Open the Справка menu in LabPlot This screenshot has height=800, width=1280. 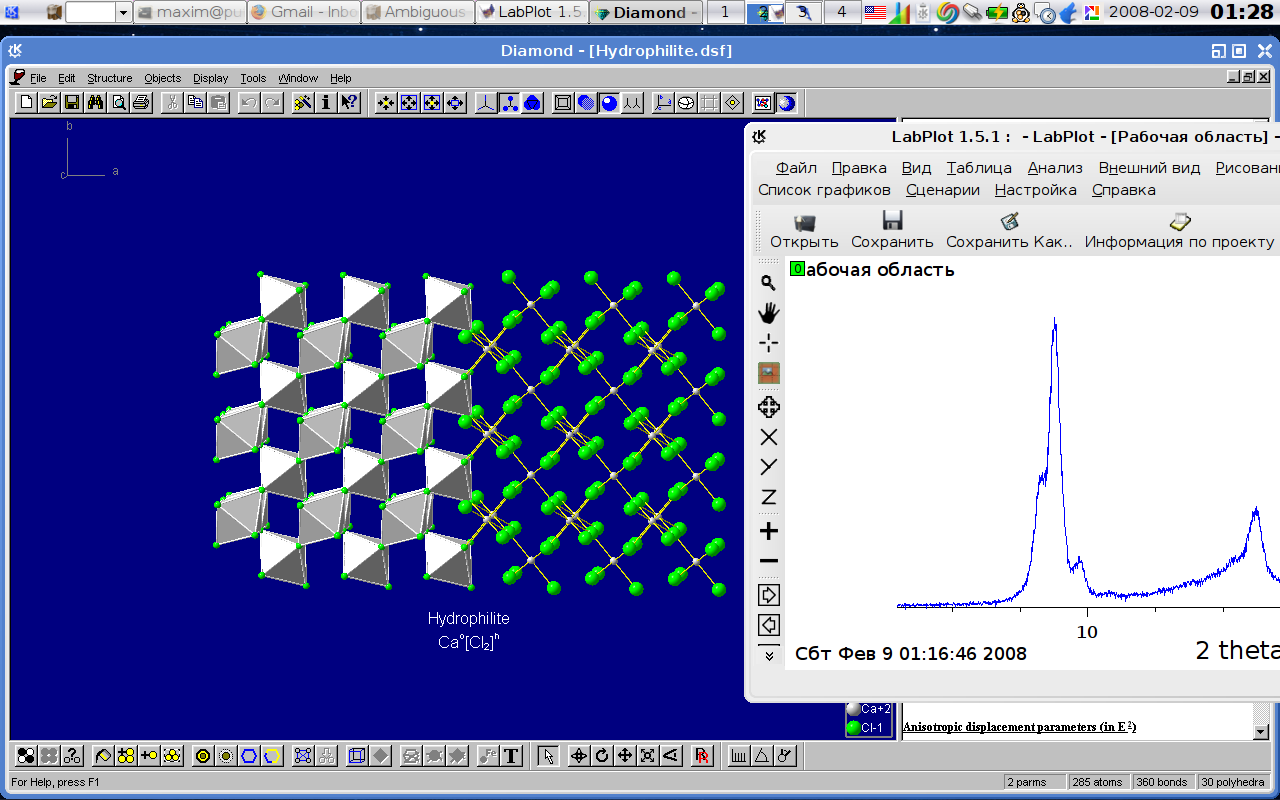(x=1123, y=190)
